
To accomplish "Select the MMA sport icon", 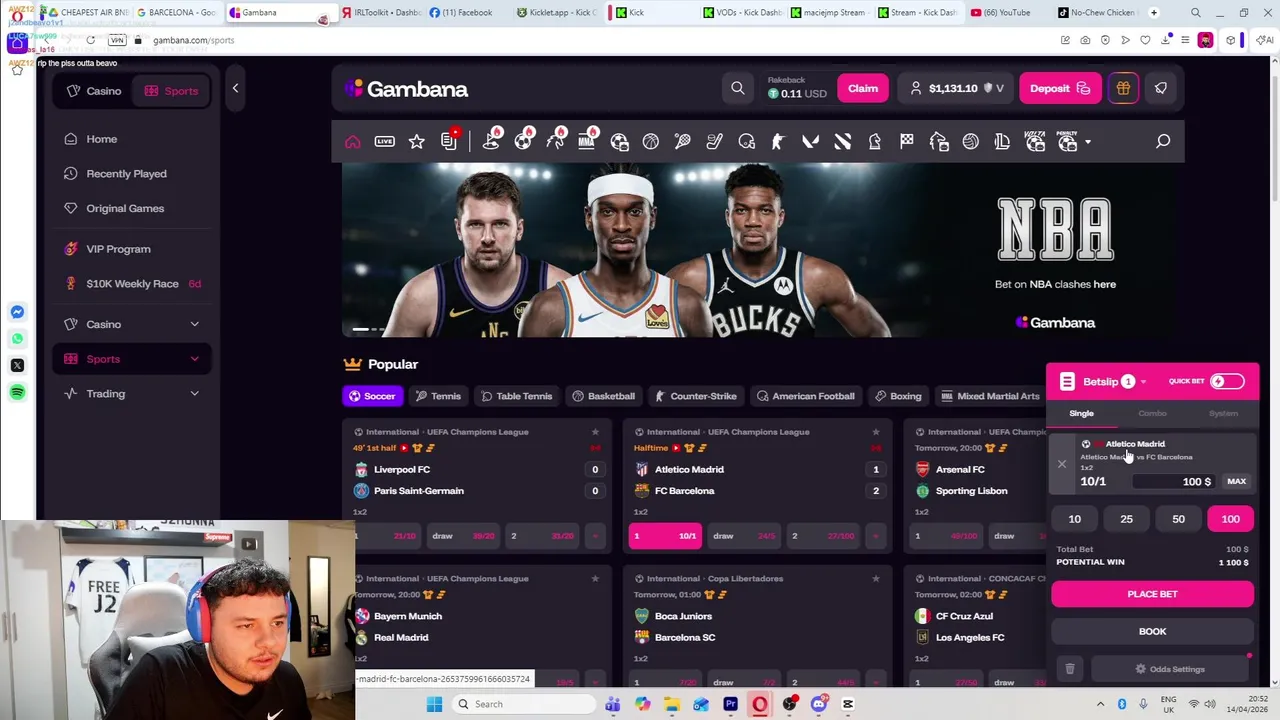I will (x=587, y=142).
